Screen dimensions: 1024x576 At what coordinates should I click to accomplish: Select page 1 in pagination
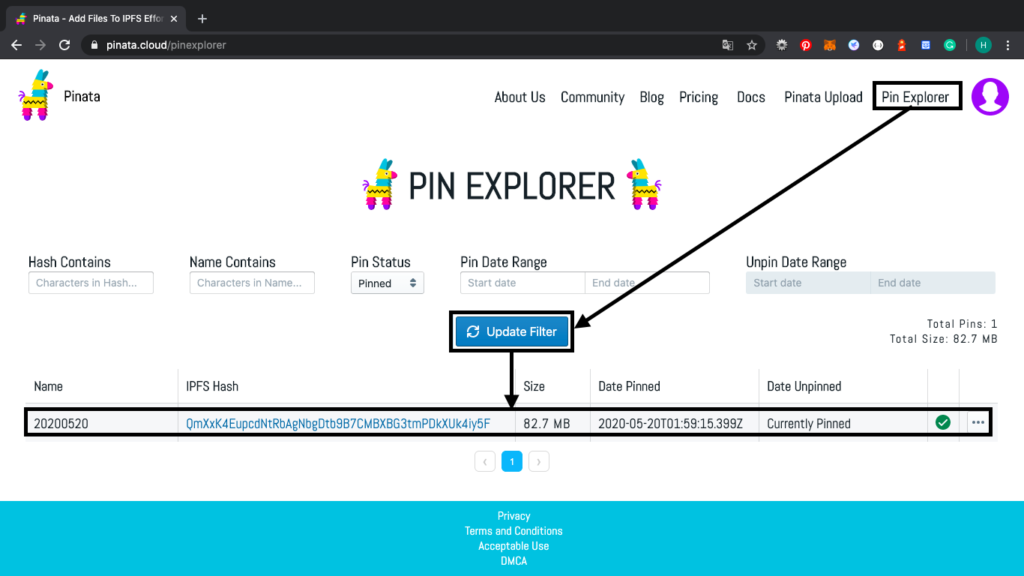point(511,462)
